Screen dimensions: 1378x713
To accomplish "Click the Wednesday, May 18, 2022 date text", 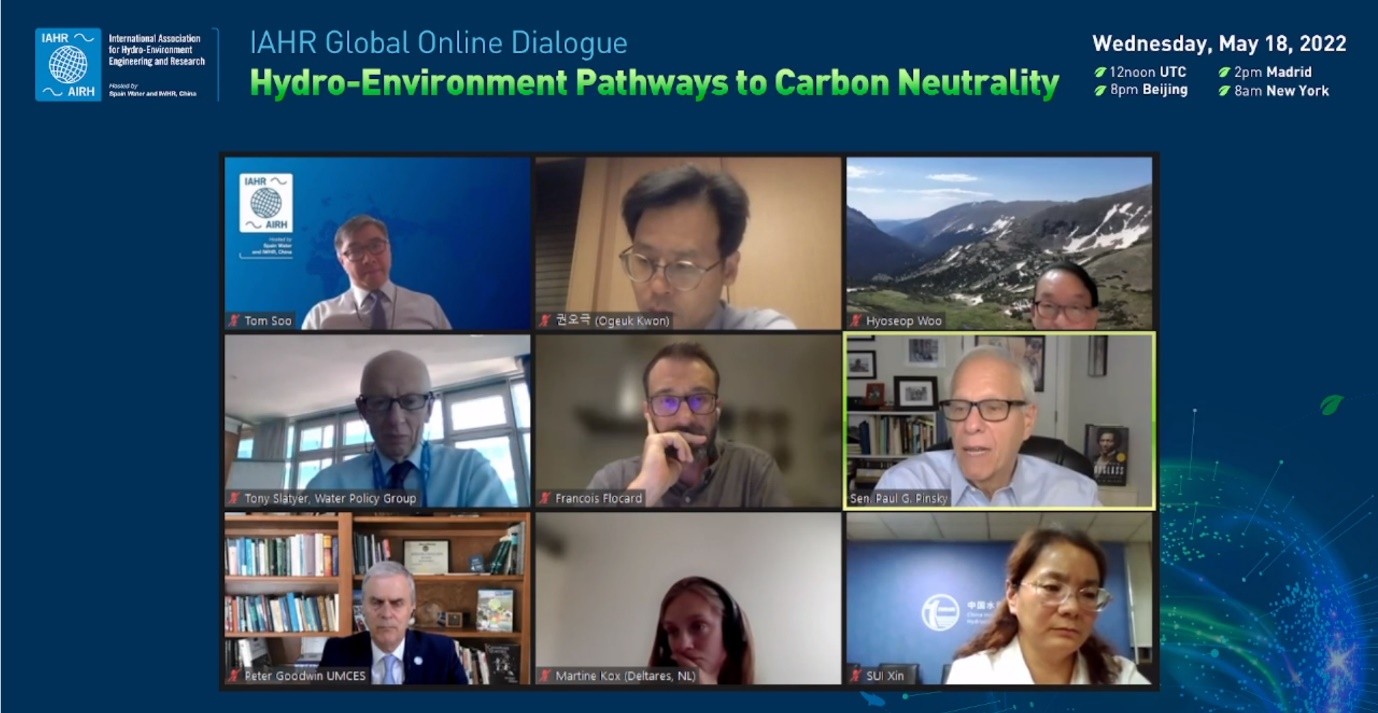I will click(1219, 44).
